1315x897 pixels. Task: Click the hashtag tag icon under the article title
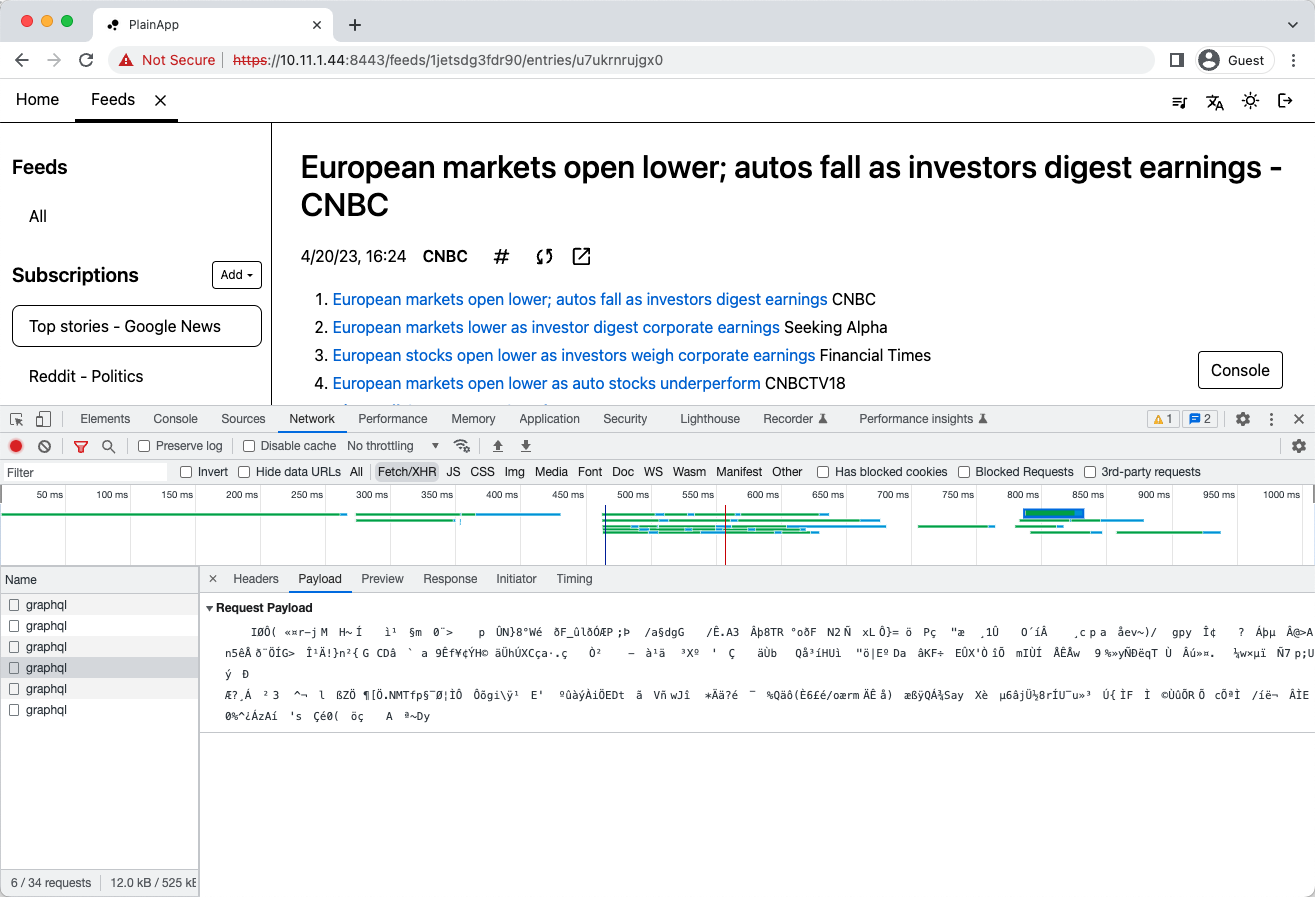point(502,257)
